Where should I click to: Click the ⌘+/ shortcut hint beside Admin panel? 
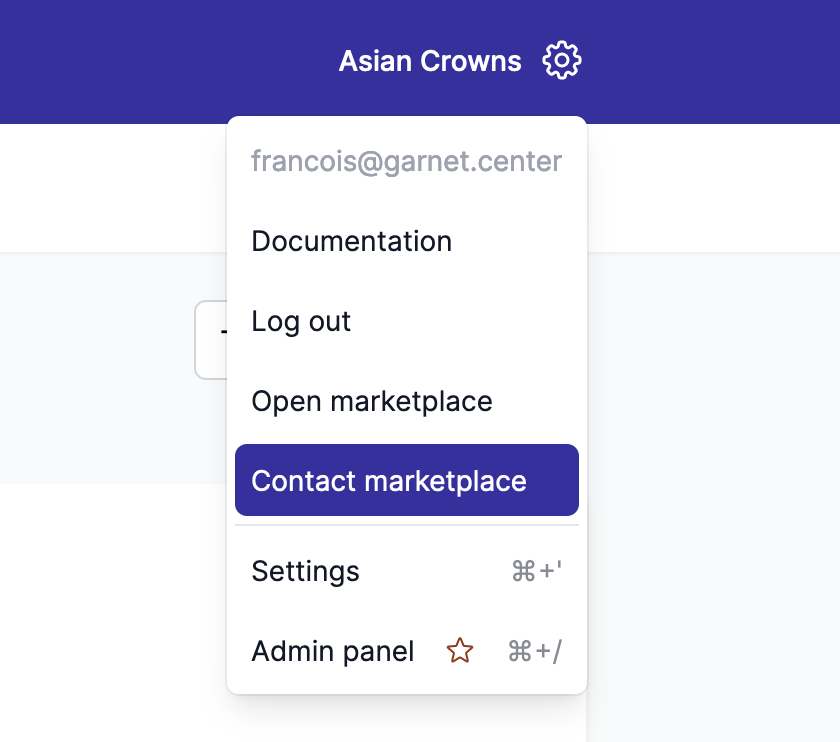click(x=534, y=651)
